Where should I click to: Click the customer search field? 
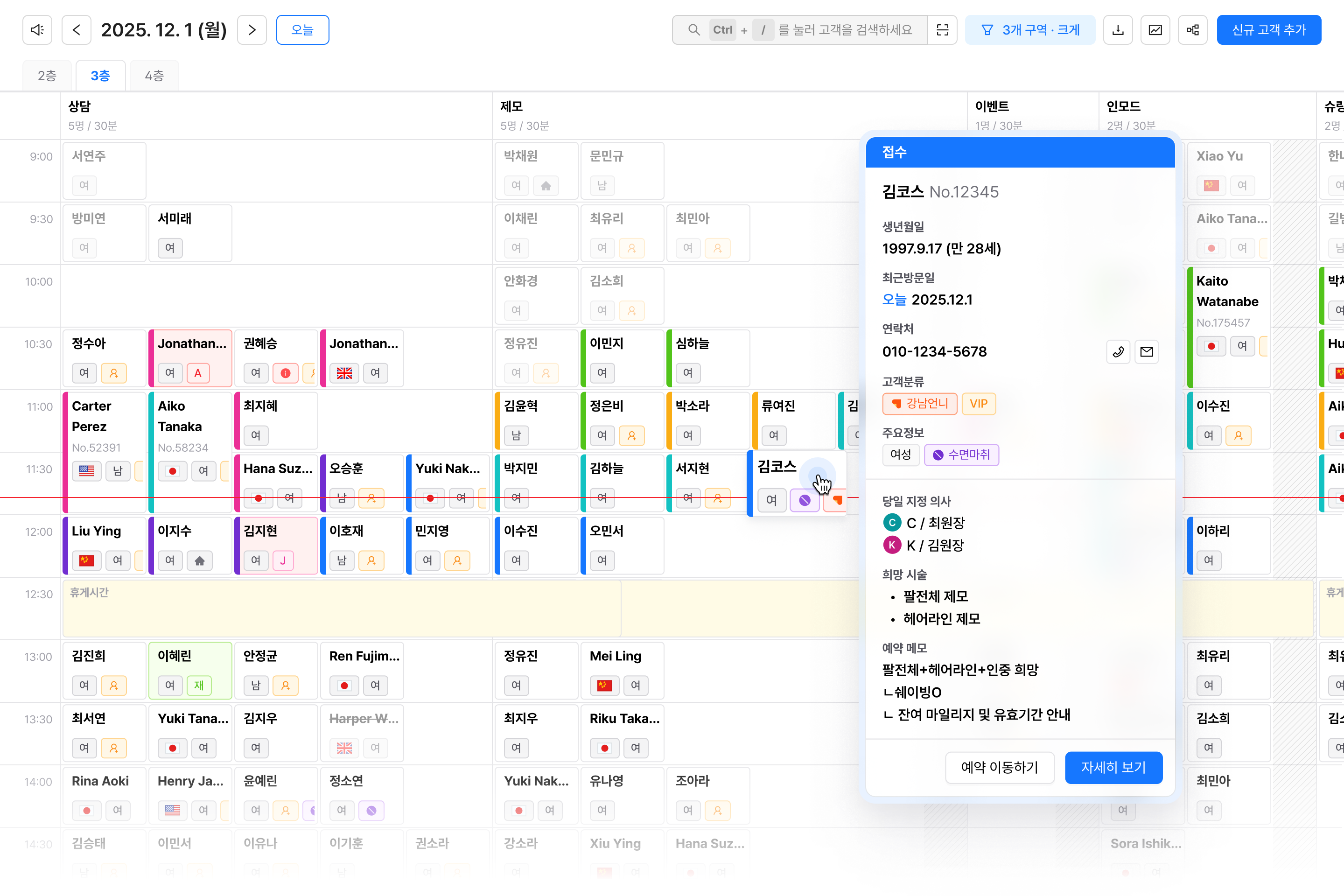(x=812, y=30)
